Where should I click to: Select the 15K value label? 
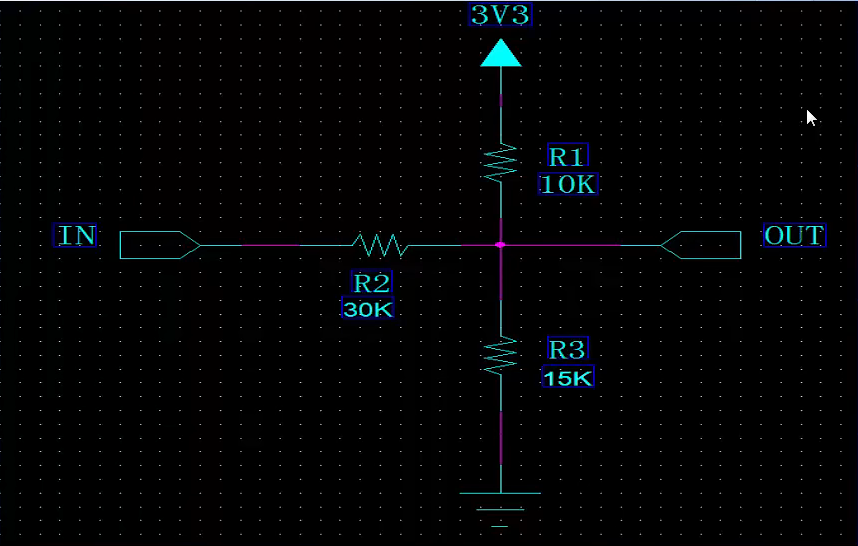[568, 377]
